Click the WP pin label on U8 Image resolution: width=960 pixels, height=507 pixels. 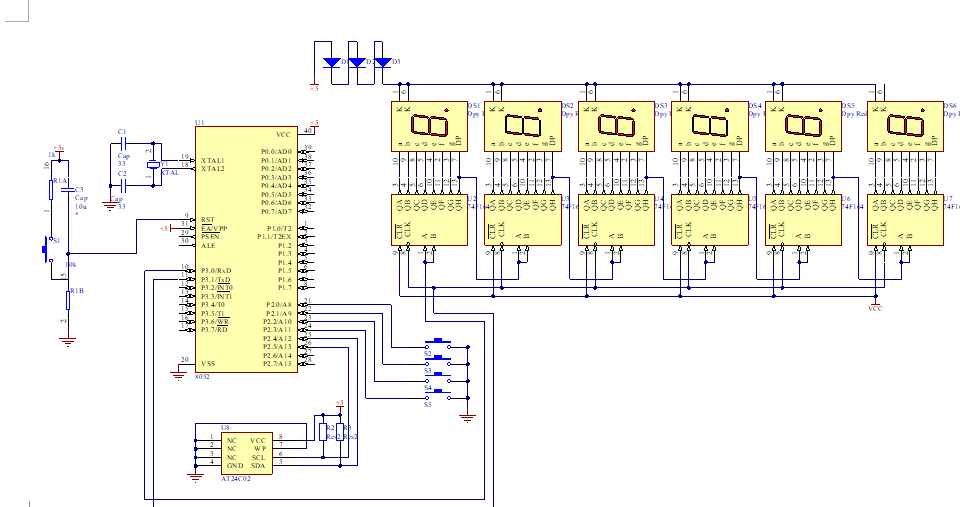260,449
